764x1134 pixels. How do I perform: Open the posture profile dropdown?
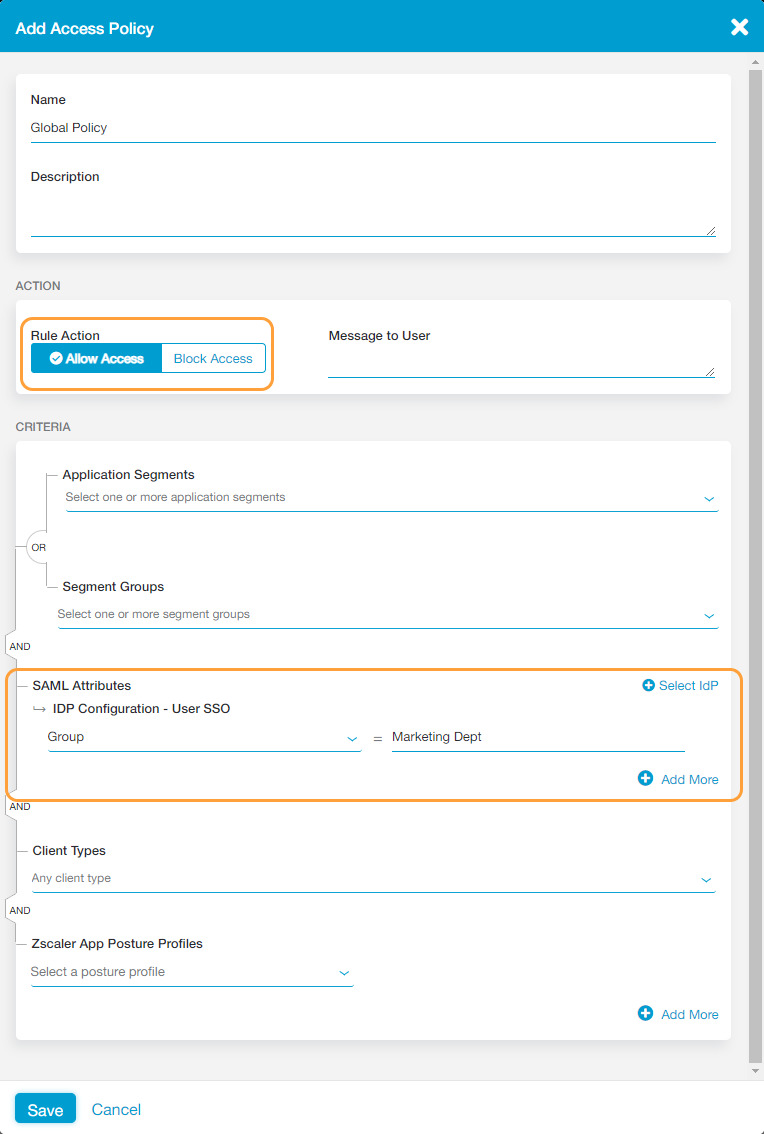tap(191, 972)
